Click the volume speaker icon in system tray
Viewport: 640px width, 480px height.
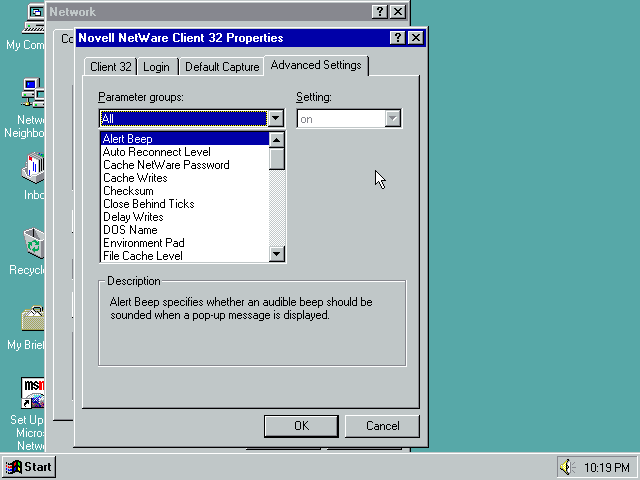click(x=567, y=467)
